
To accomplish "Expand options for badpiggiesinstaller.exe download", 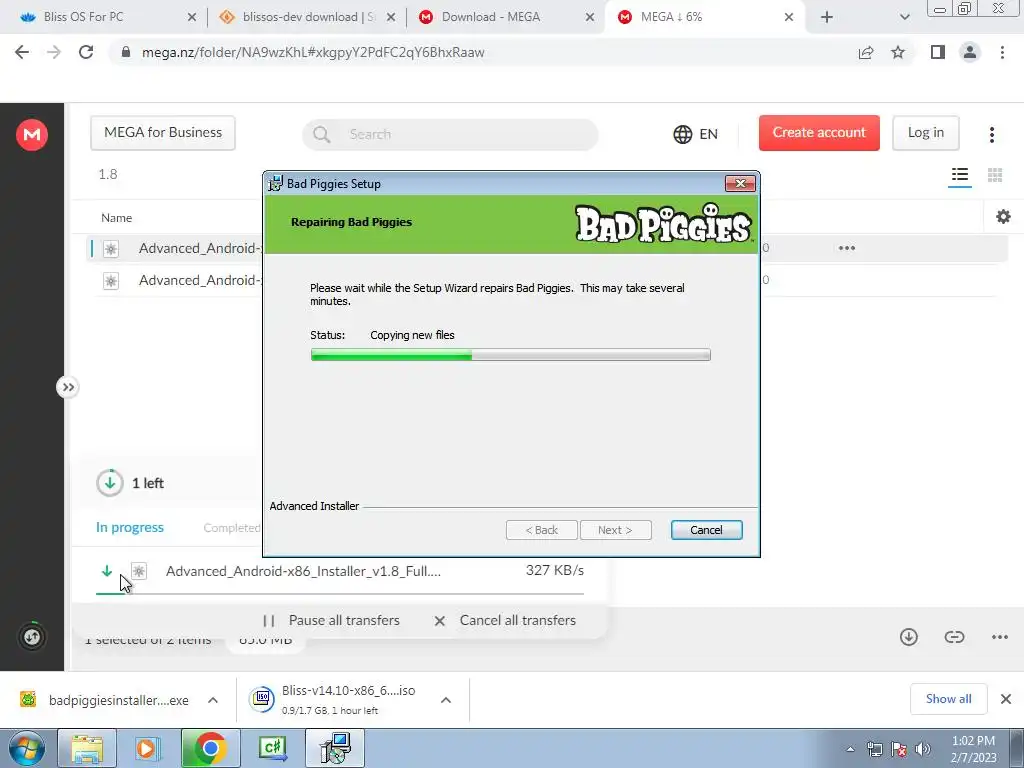I will tap(213, 700).
